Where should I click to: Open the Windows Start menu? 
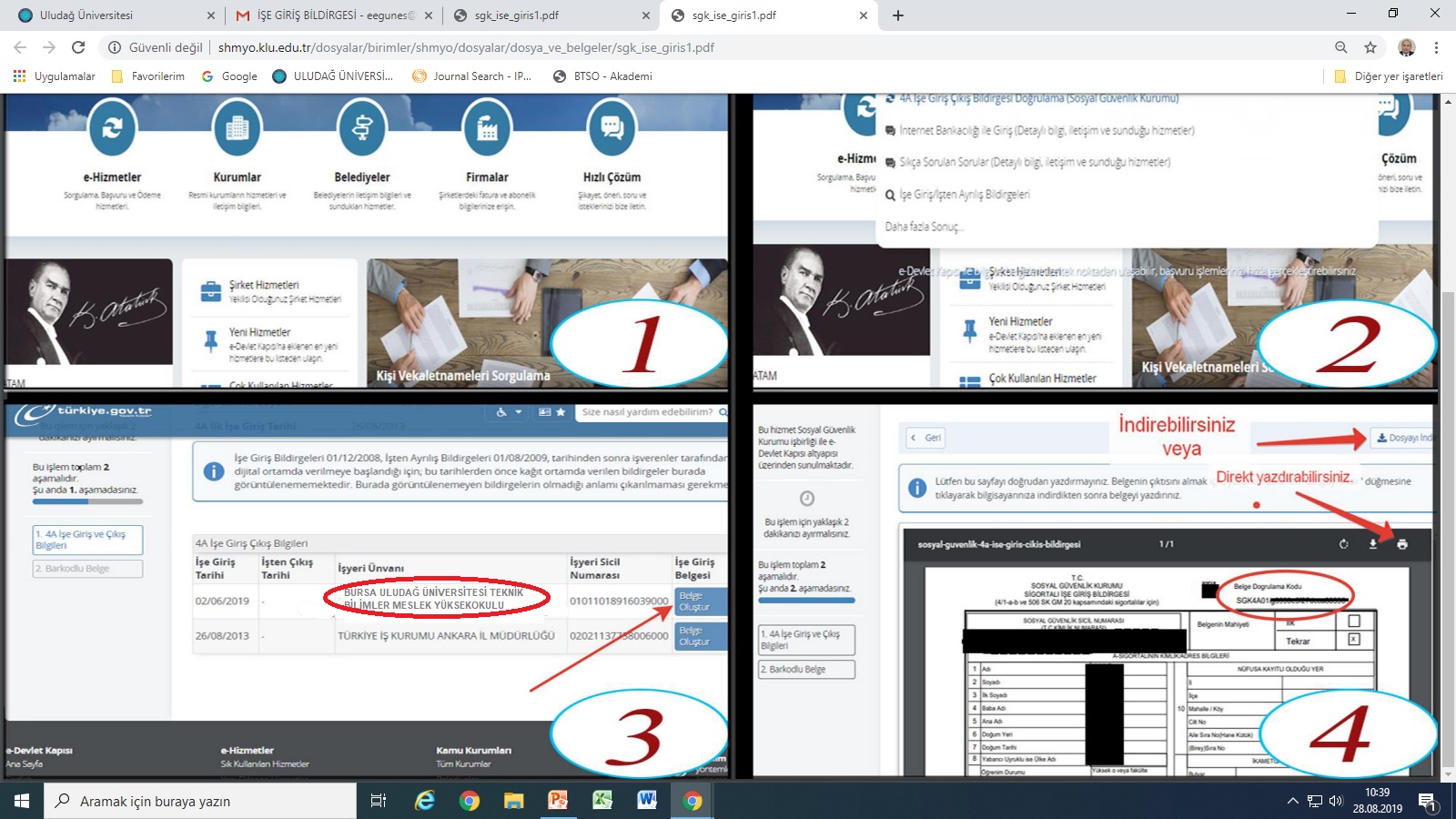(22, 801)
